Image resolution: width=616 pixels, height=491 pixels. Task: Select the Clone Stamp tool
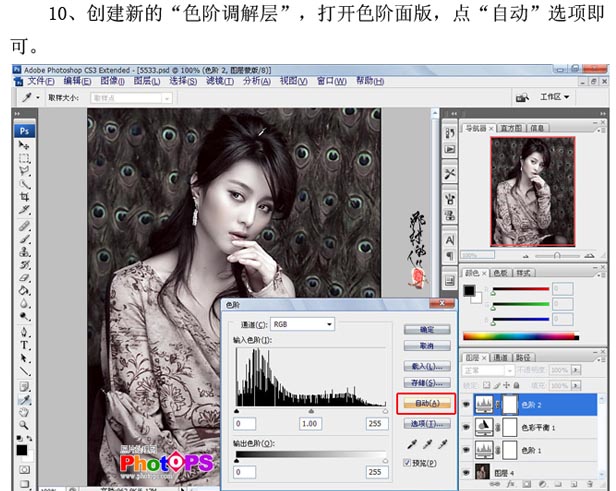pos(24,252)
